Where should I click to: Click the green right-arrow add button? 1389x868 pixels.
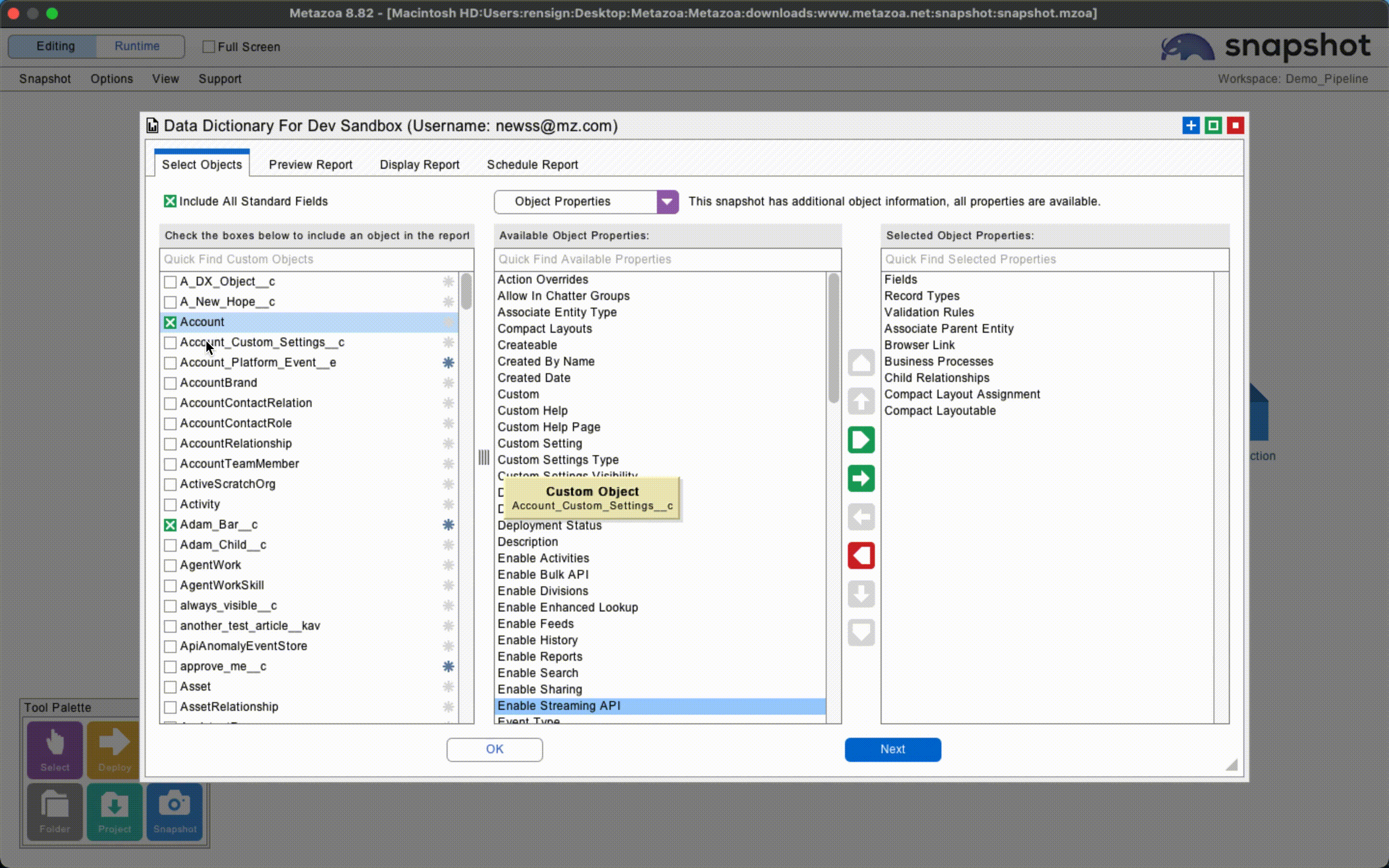861,478
